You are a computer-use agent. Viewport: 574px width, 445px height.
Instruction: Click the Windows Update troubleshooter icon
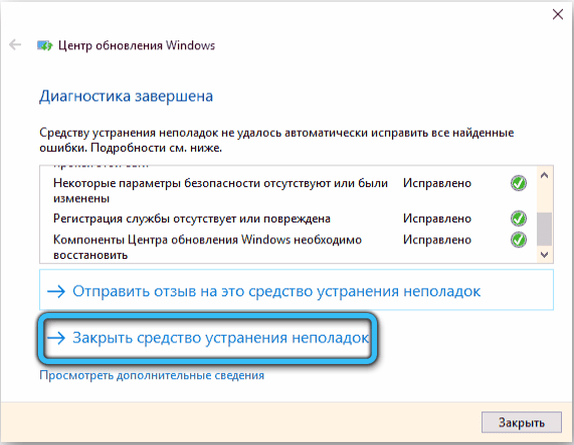point(45,46)
